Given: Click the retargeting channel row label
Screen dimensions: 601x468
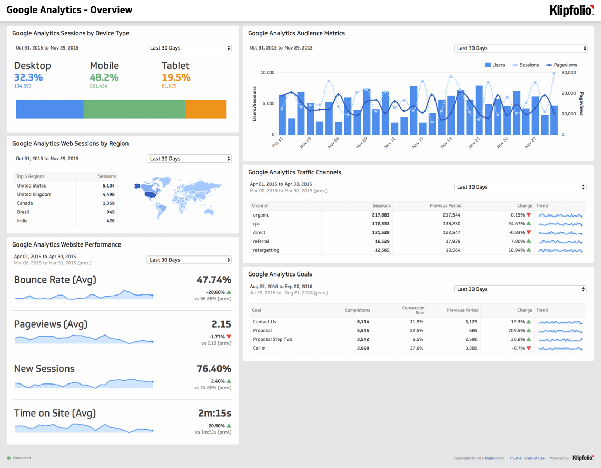Looking at the screenshot, I should click(266, 250).
